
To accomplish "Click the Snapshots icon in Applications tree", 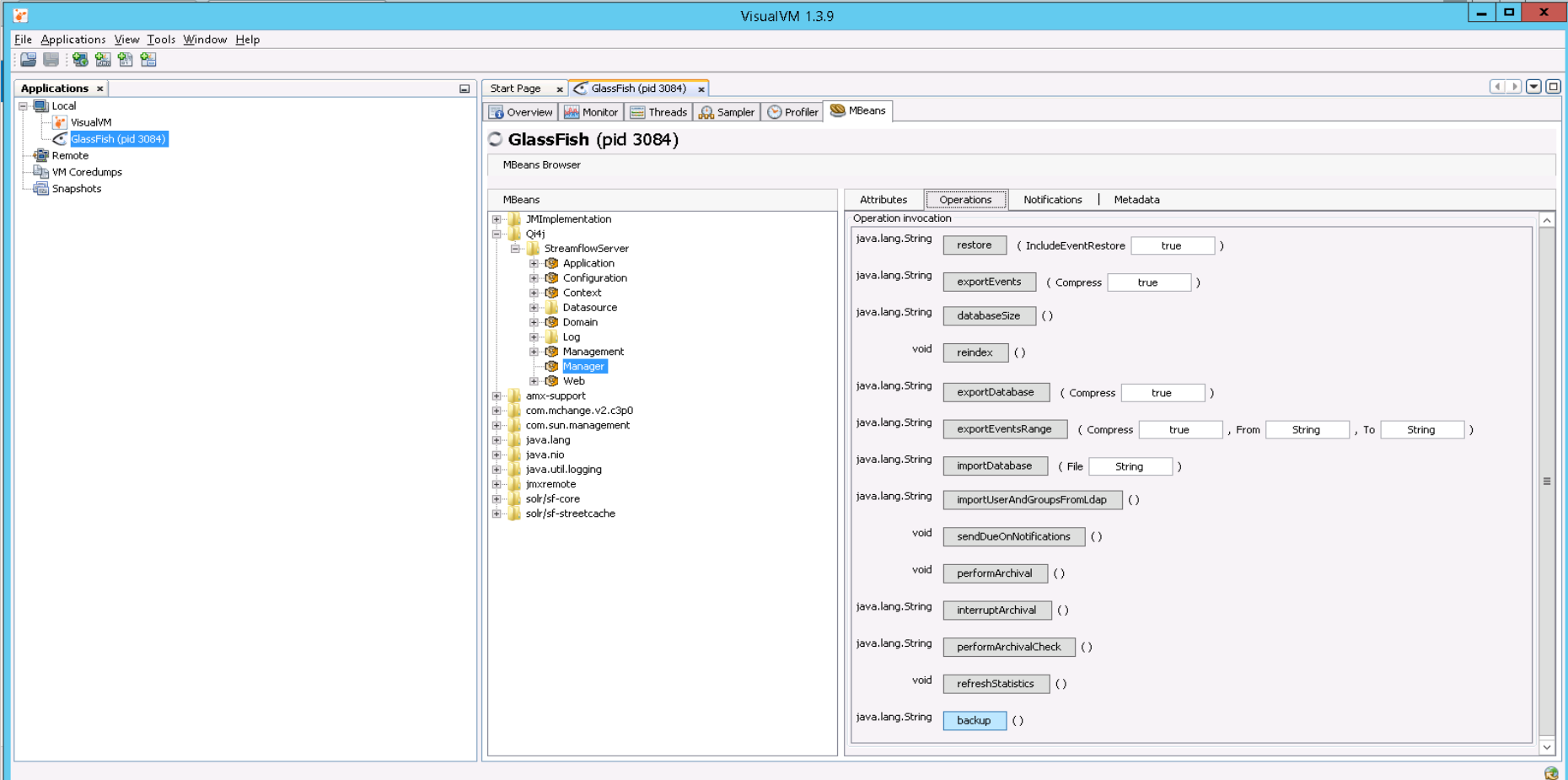I will 40,188.
